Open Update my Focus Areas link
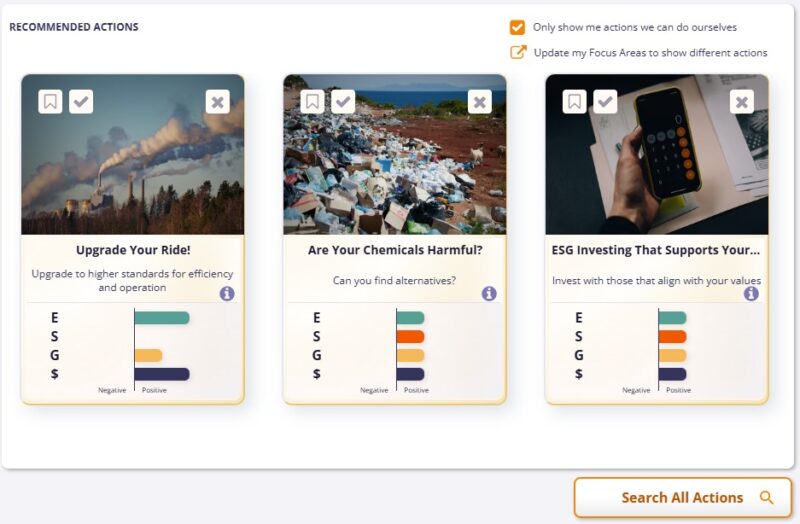 tap(650, 53)
